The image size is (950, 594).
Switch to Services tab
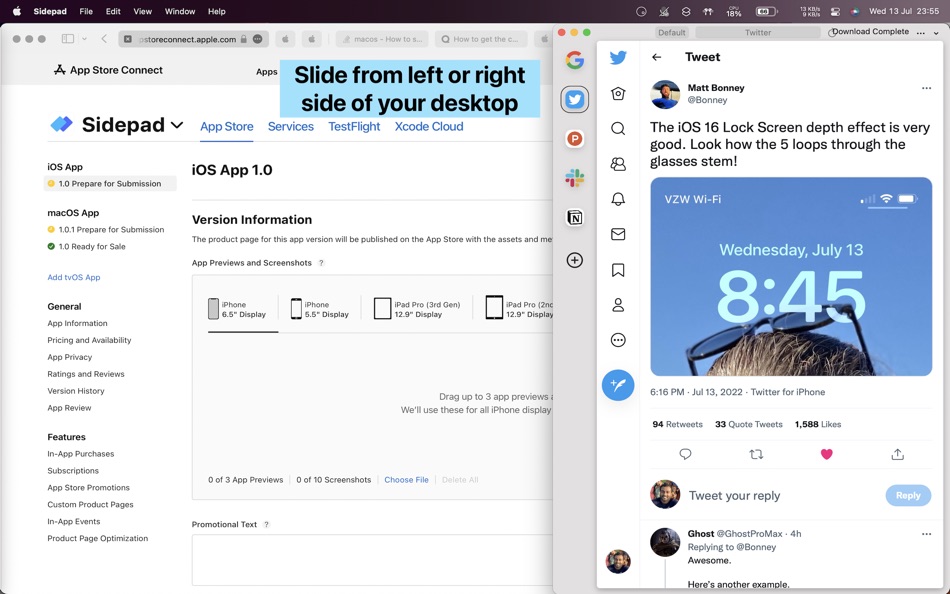click(x=291, y=127)
